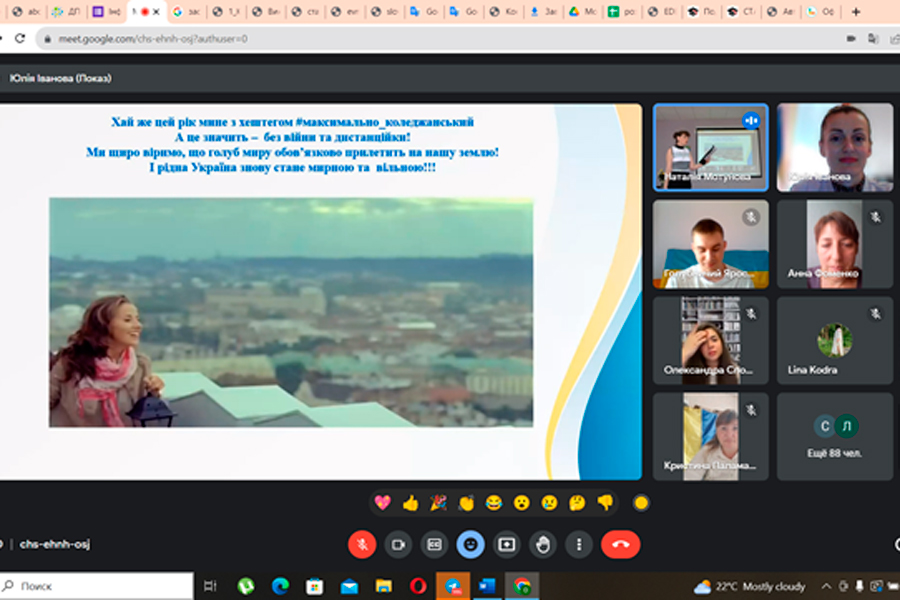Unmute the microphone in Meet
Image resolution: width=900 pixels, height=600 pixels.
coord(362,544)
